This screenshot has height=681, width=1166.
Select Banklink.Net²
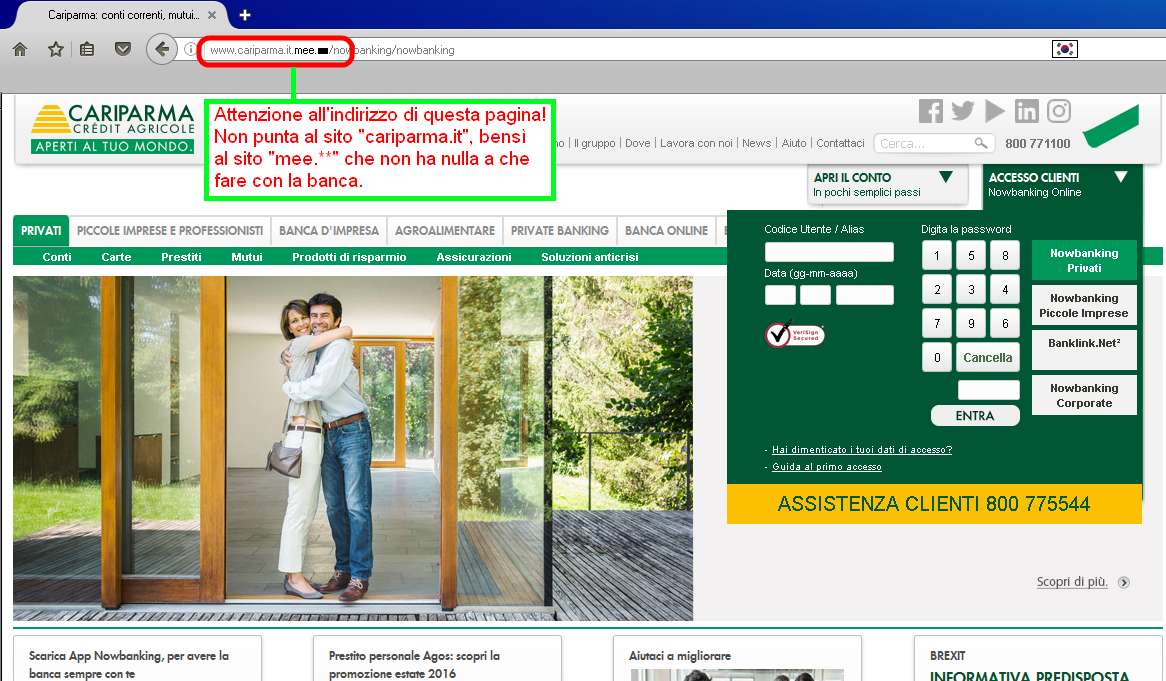1084,350
